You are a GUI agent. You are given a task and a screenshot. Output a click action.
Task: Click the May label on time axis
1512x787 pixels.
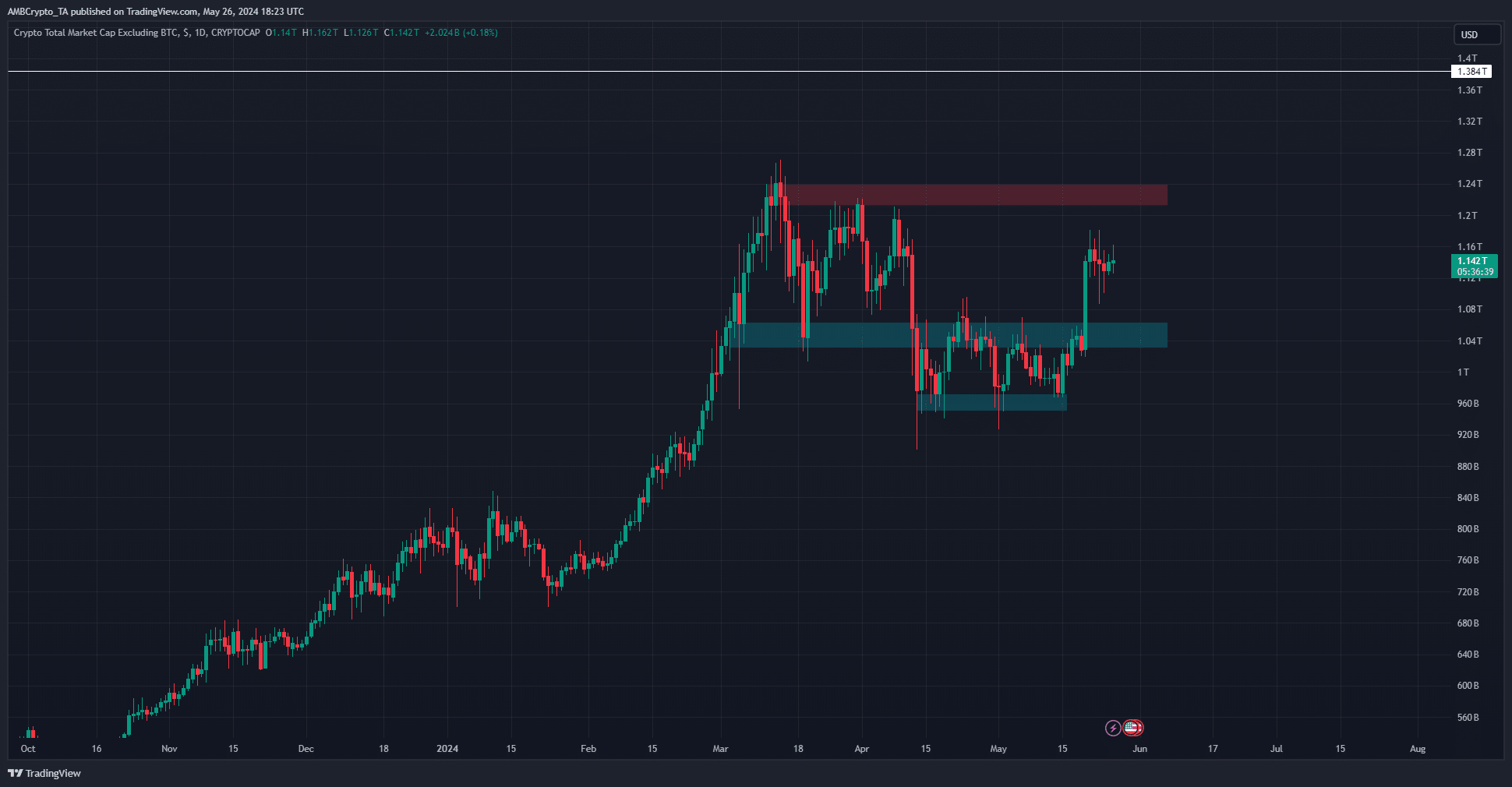(x=998, y=749)
